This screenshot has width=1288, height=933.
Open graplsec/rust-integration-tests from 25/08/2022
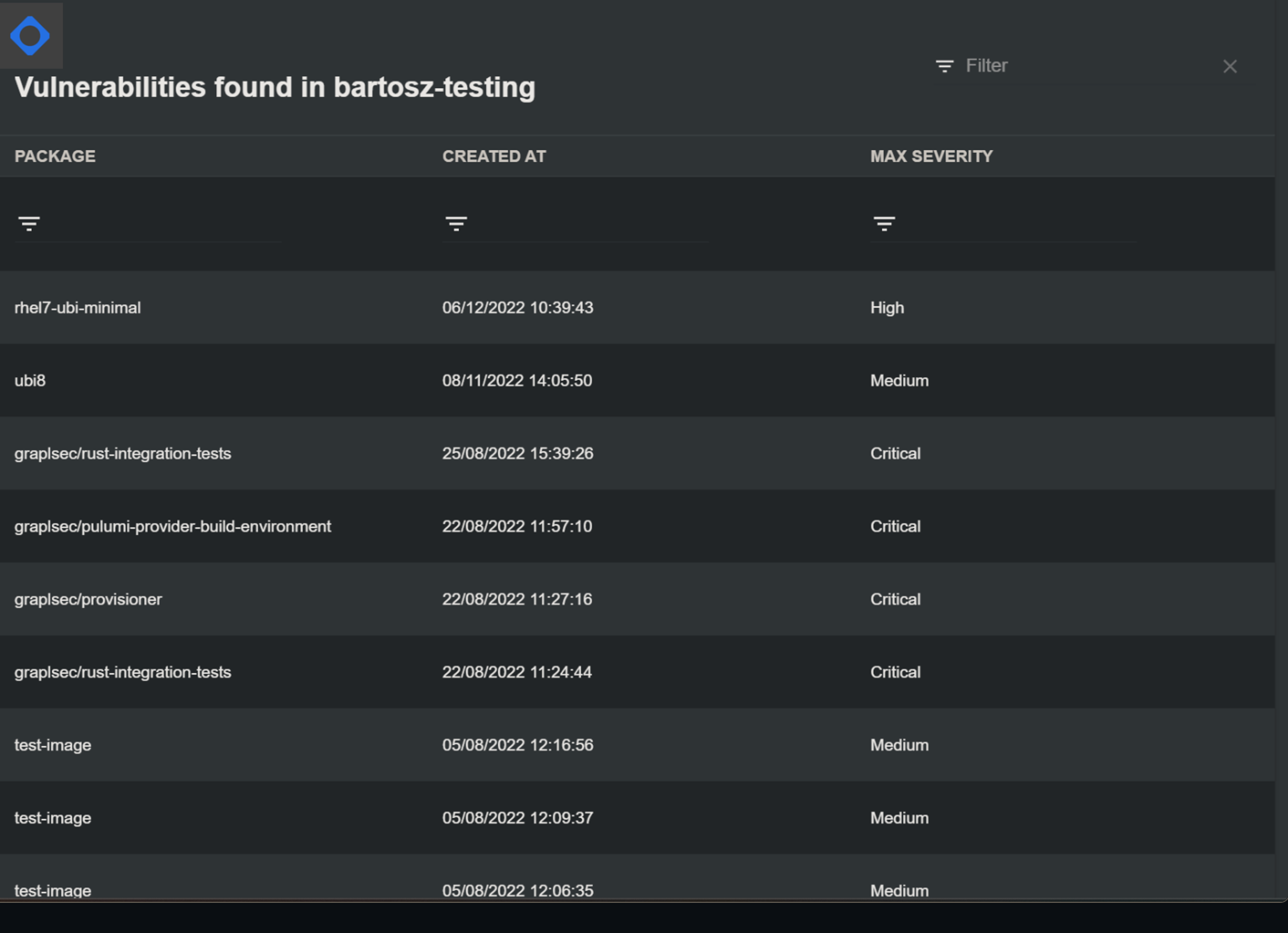click(x=123, y=454)
